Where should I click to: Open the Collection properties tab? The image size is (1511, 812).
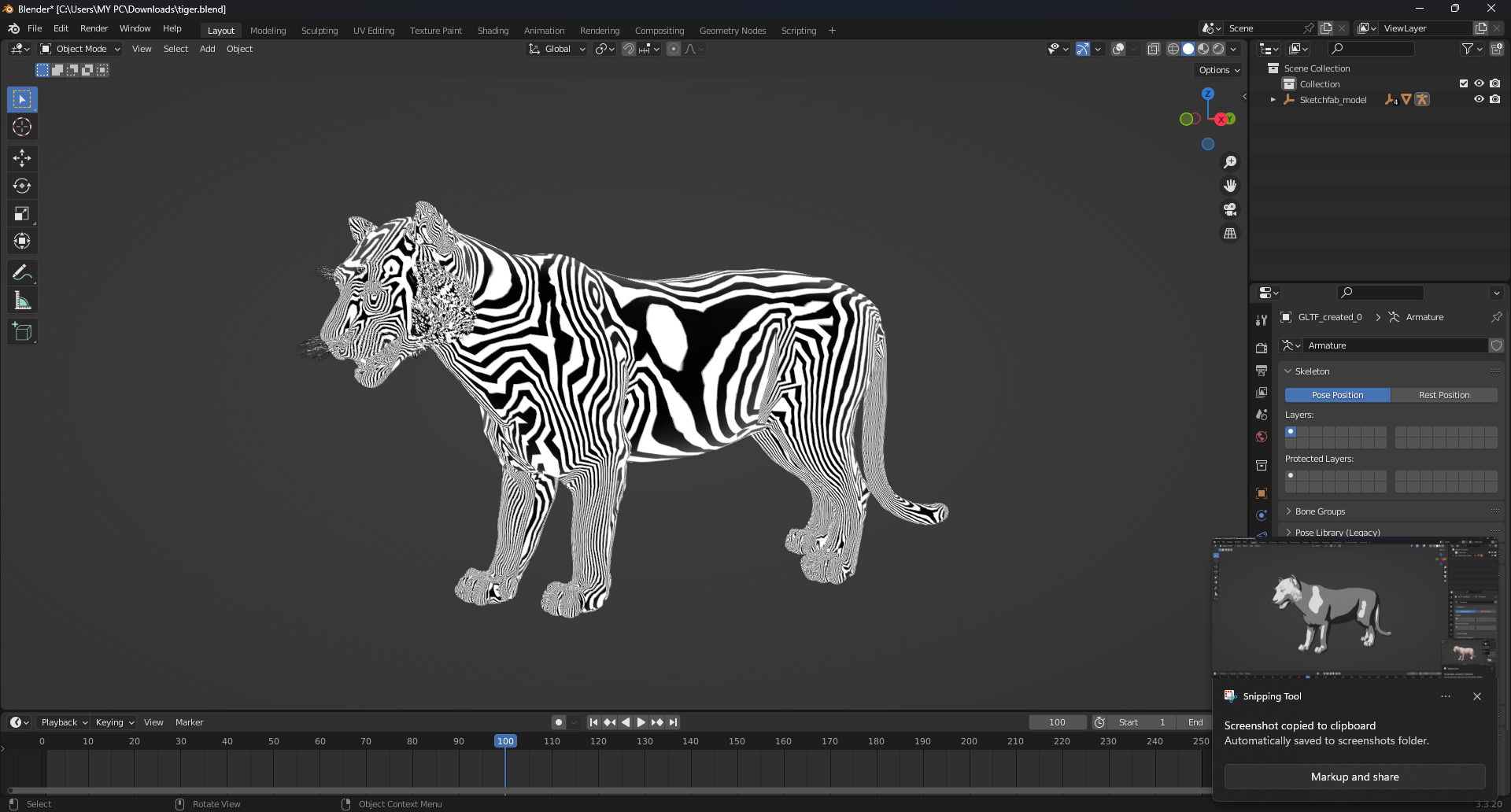pos(1262,465)
